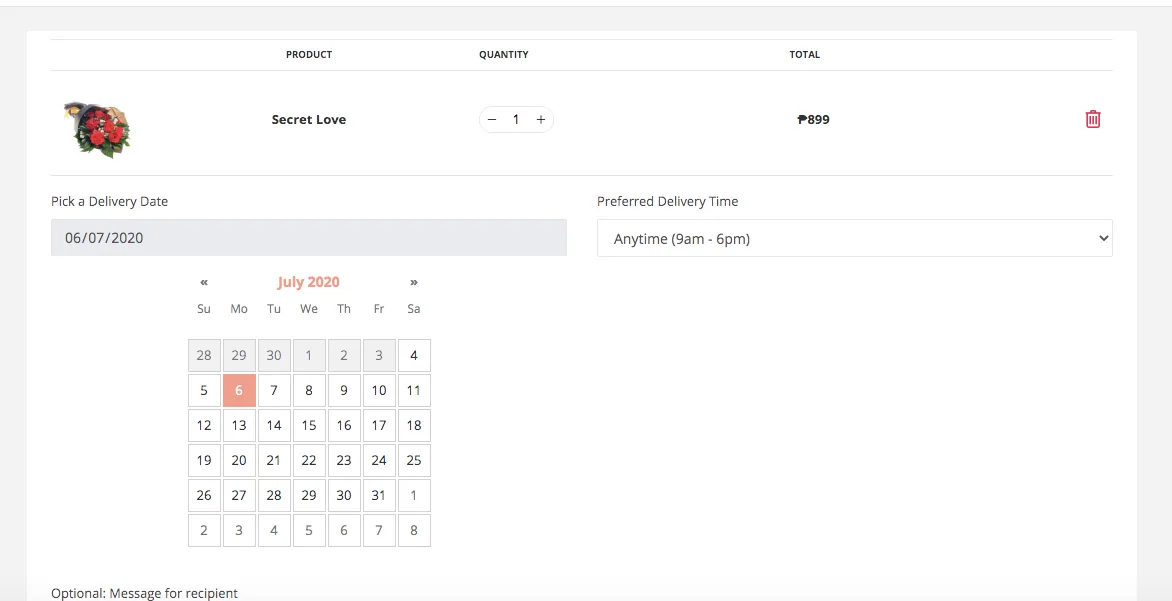This screenshot has height=601, width=1172.
Task: Select the highlighted date 6
Action: click(x=239, y=390)
